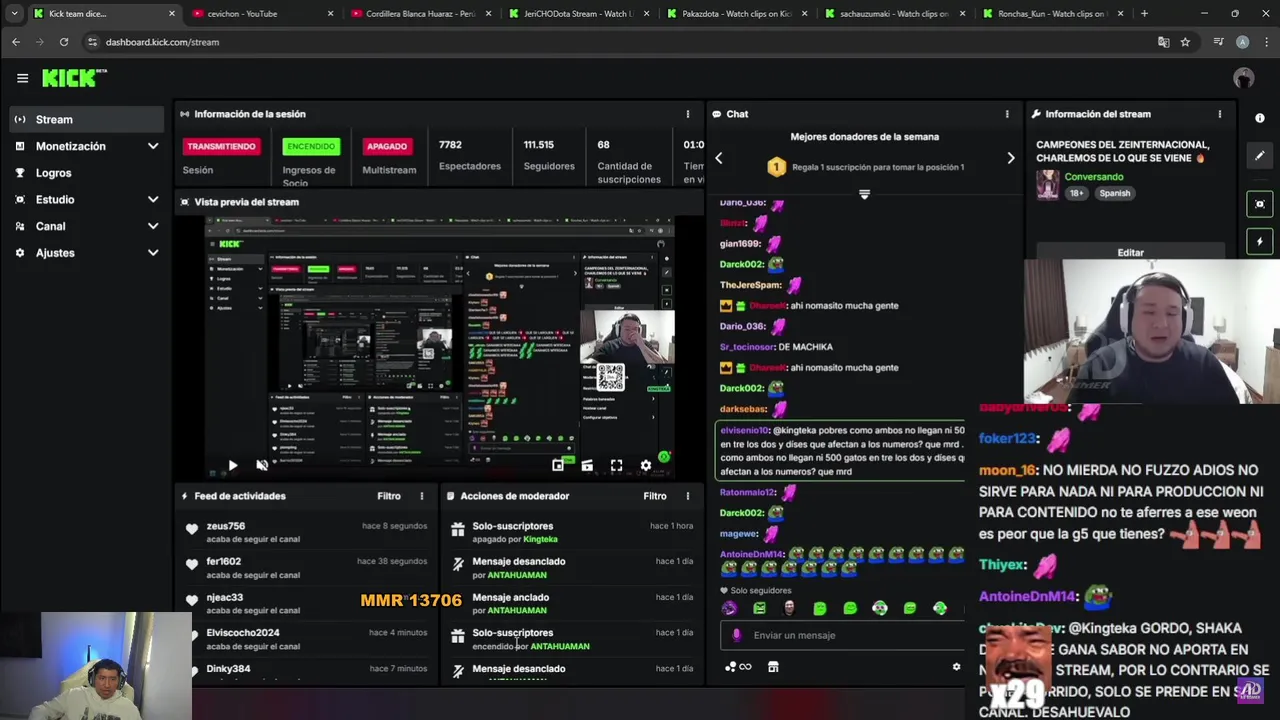Switch to the Pakazdota clips tab
This screenshot has height=720, width=1280.
[736, 14]
